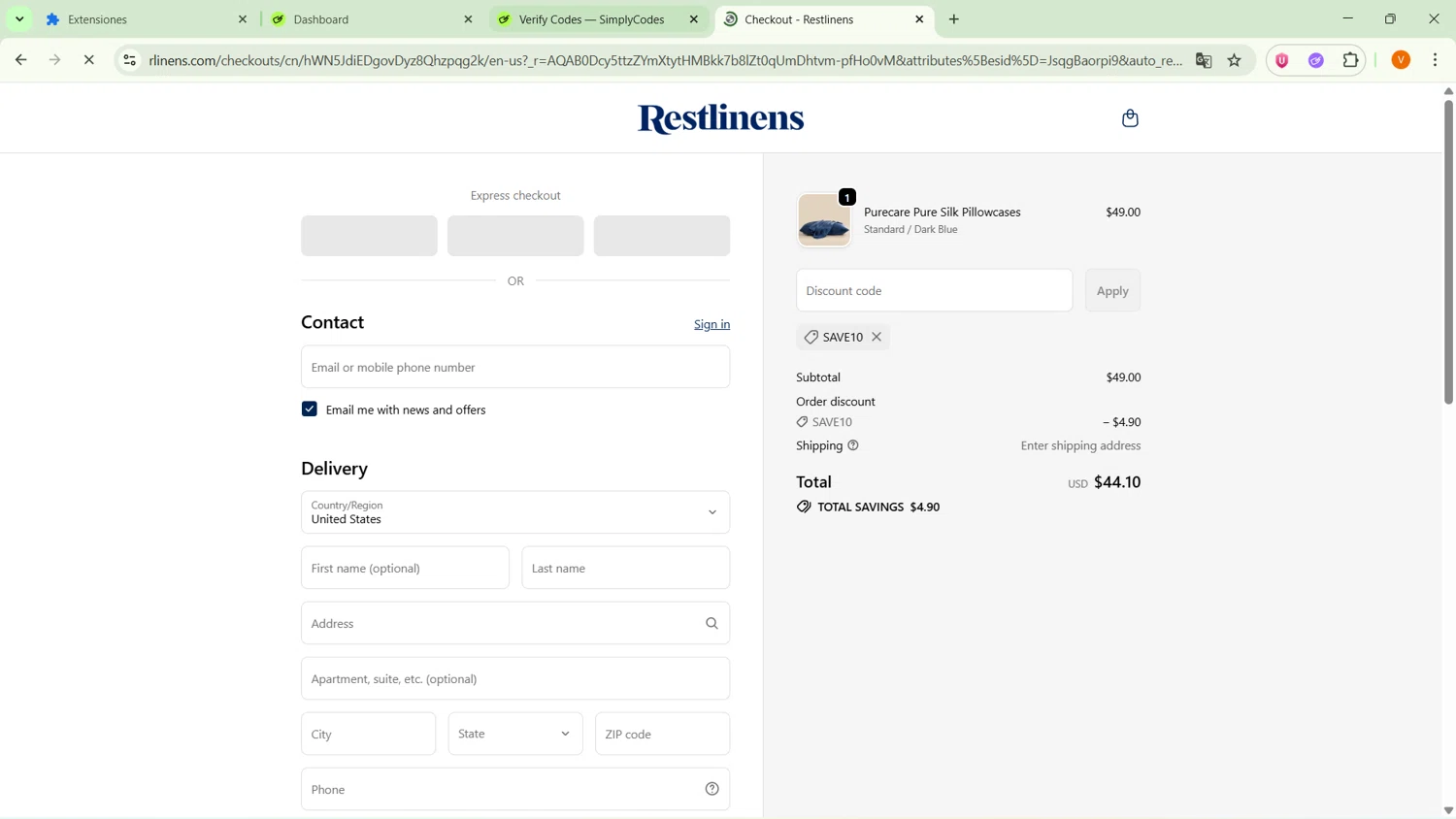Click the Sign in link
Screen dimensions: 1456x819
(x=711, y=324)
